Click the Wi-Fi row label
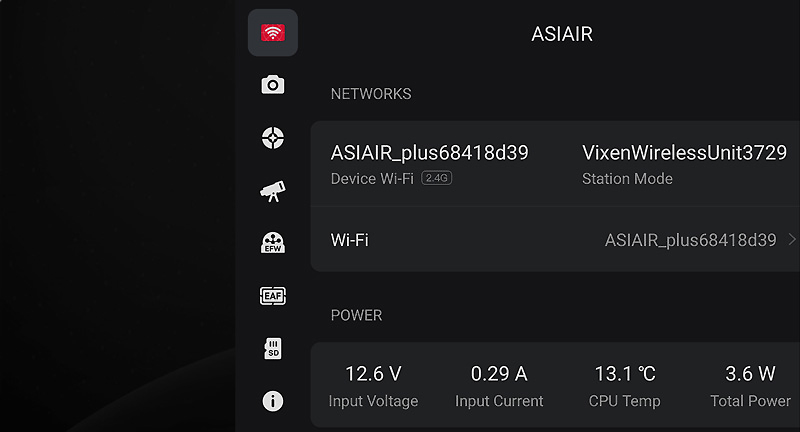The image size is (800, 432). (x=349, y=240)
